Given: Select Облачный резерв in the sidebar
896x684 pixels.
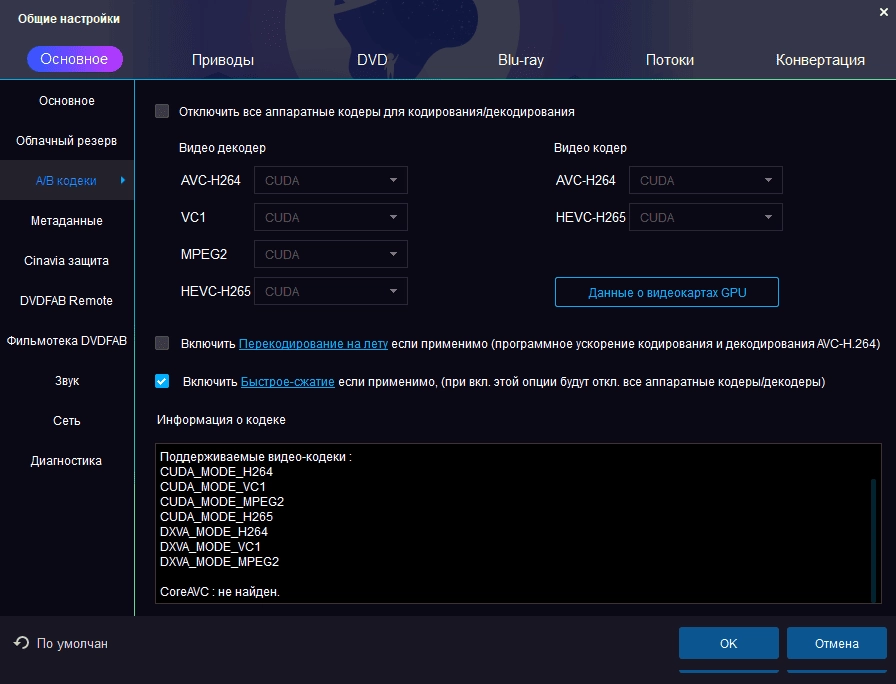Looking at the screenshot, I should pyautogui.click(x=67, y=141).
